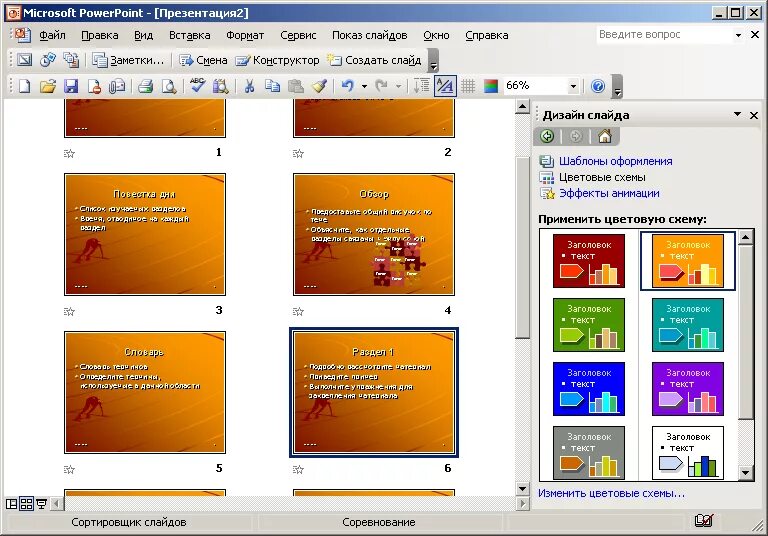
Task: Run the ABC spelling check
Action: [197, 86]
